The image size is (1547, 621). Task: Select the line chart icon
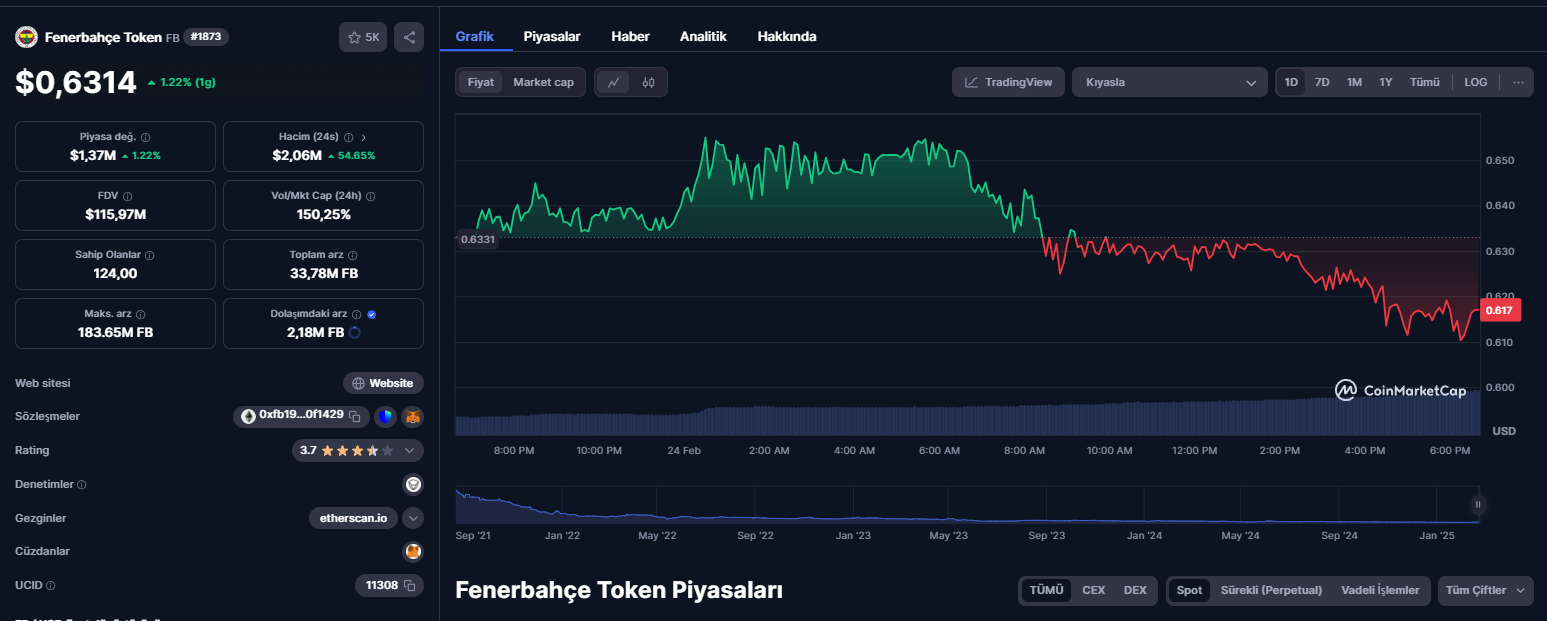click(x=613, y=82)
